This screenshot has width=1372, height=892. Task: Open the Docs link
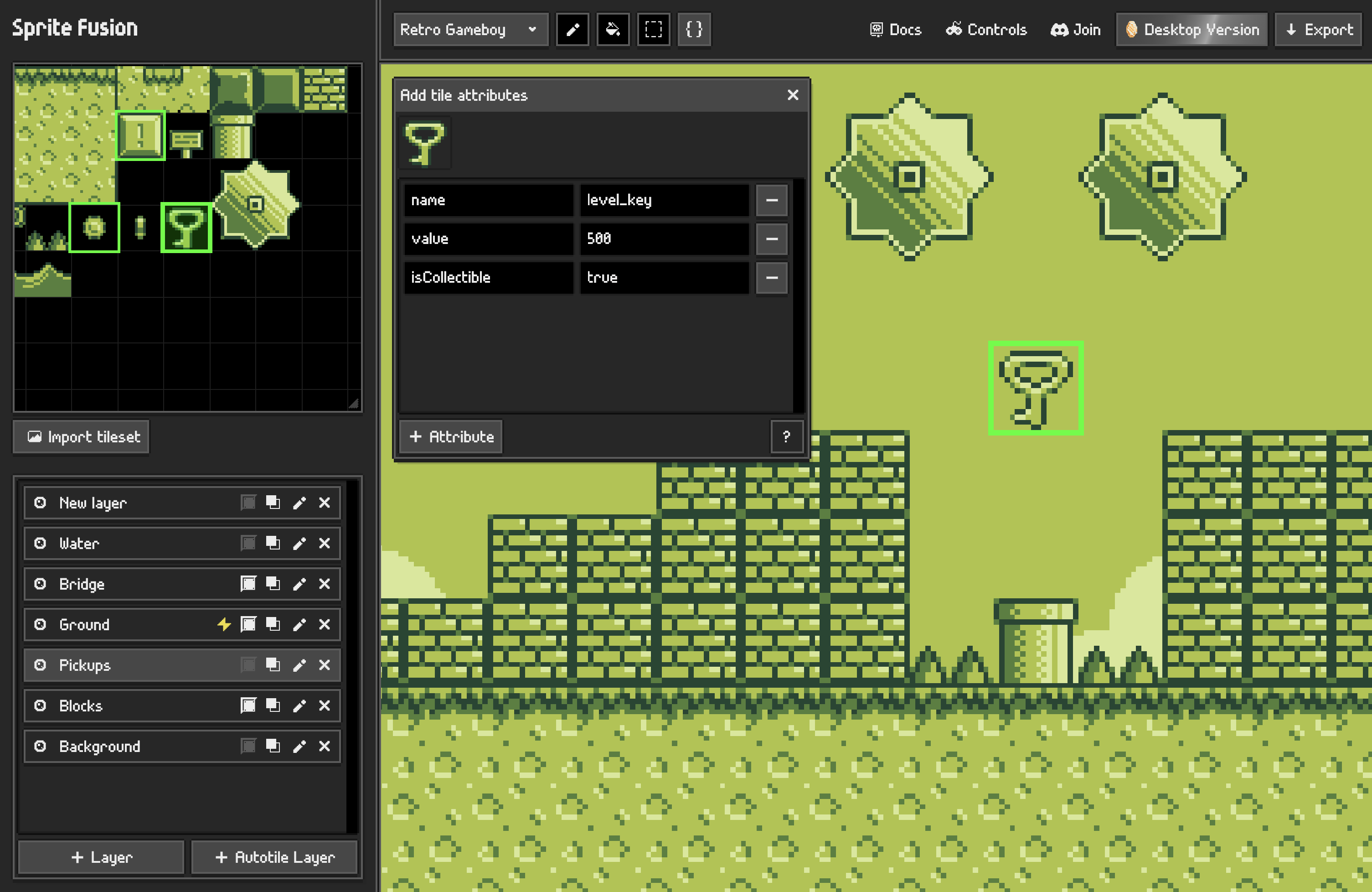pyautogui.click(x=895, y=29)
